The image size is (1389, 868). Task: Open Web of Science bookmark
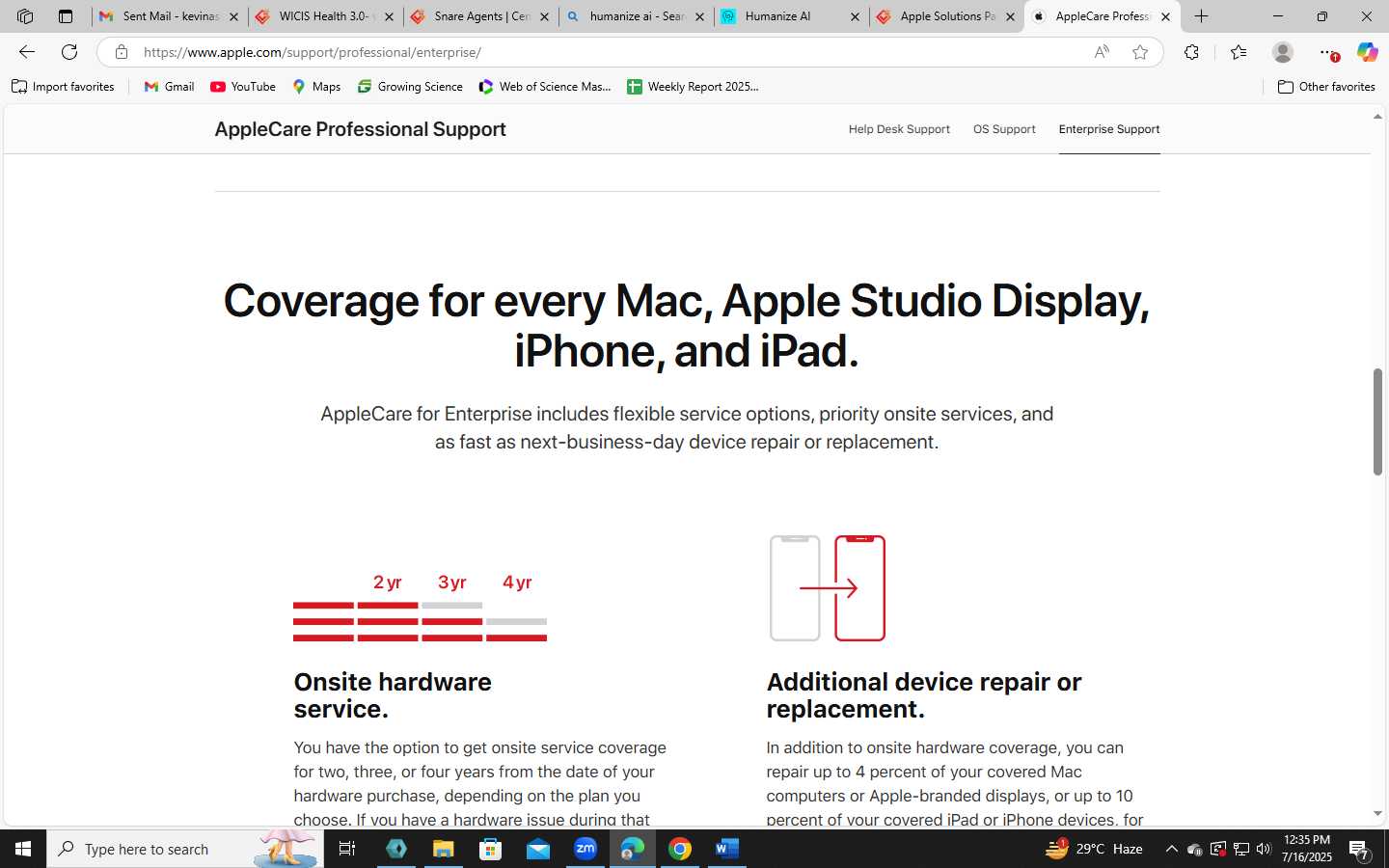tap(545, 87)
